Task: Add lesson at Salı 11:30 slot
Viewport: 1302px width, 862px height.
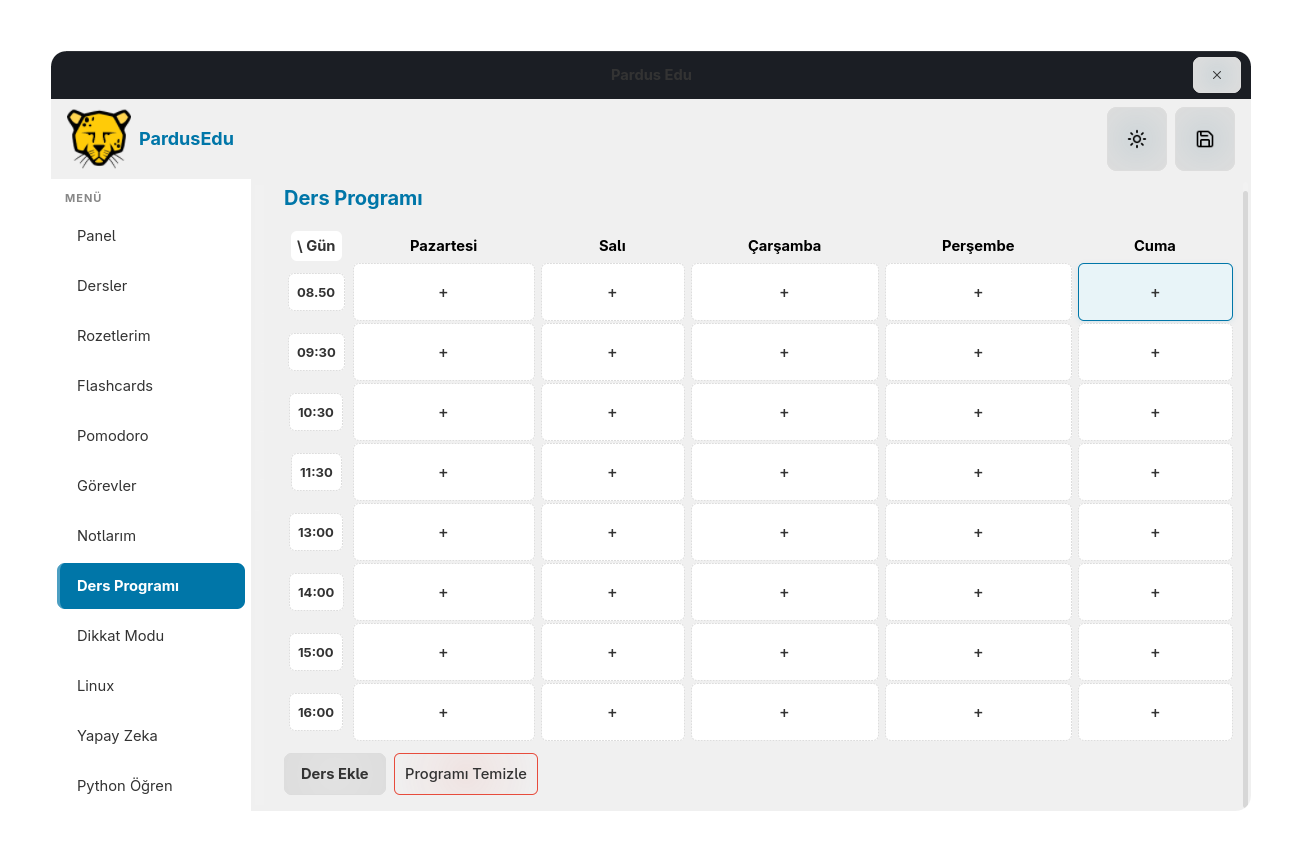Action: point(613,472)
